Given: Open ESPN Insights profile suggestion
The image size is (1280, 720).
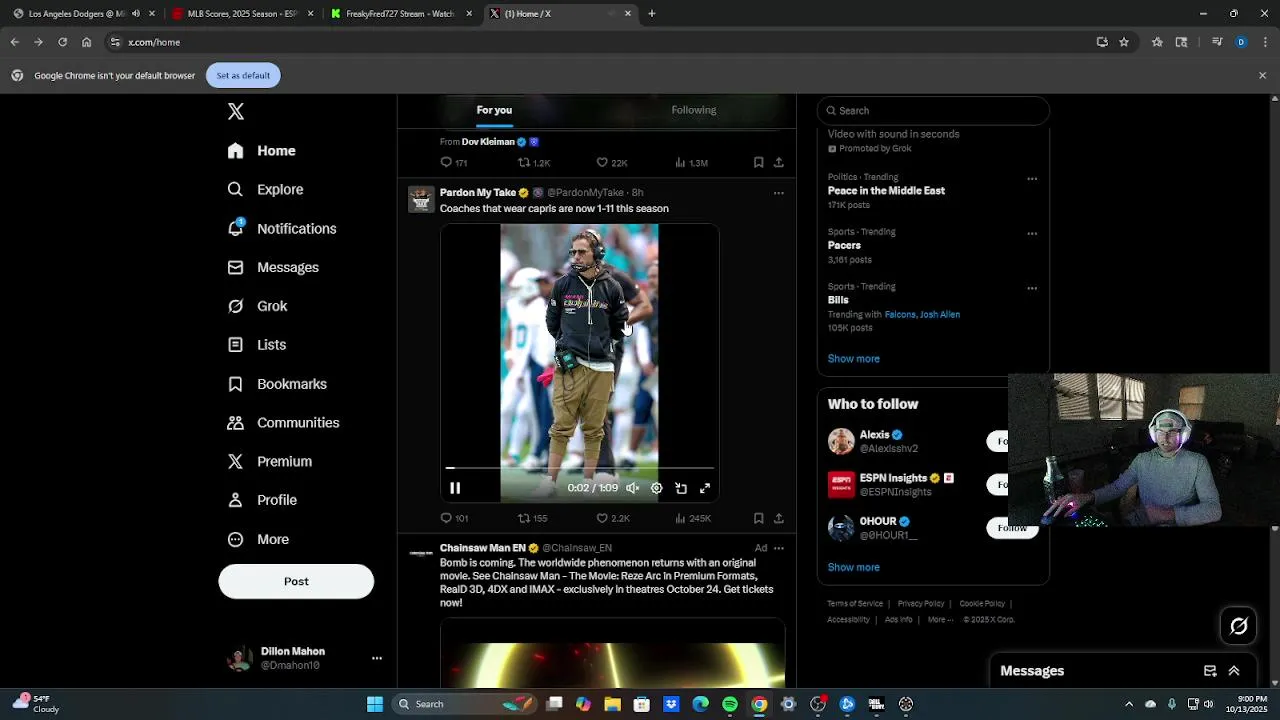Looking at the screenshot, I should [x=893, y=478].
